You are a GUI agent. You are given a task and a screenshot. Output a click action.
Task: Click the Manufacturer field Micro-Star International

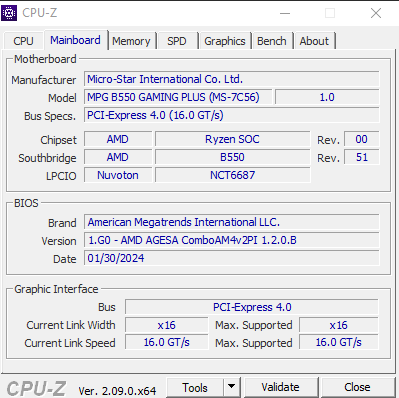[232, 79]
